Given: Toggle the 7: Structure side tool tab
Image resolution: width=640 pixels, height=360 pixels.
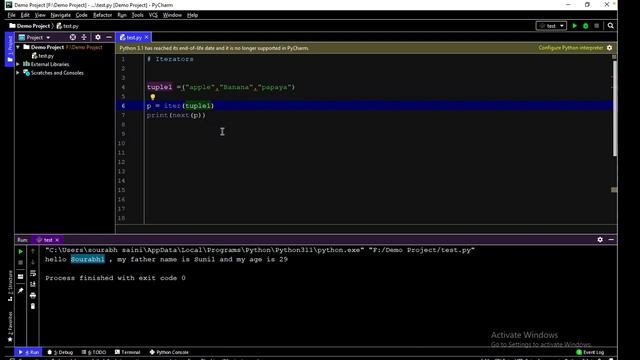Looking at the screenshot, I should [10, 286].
